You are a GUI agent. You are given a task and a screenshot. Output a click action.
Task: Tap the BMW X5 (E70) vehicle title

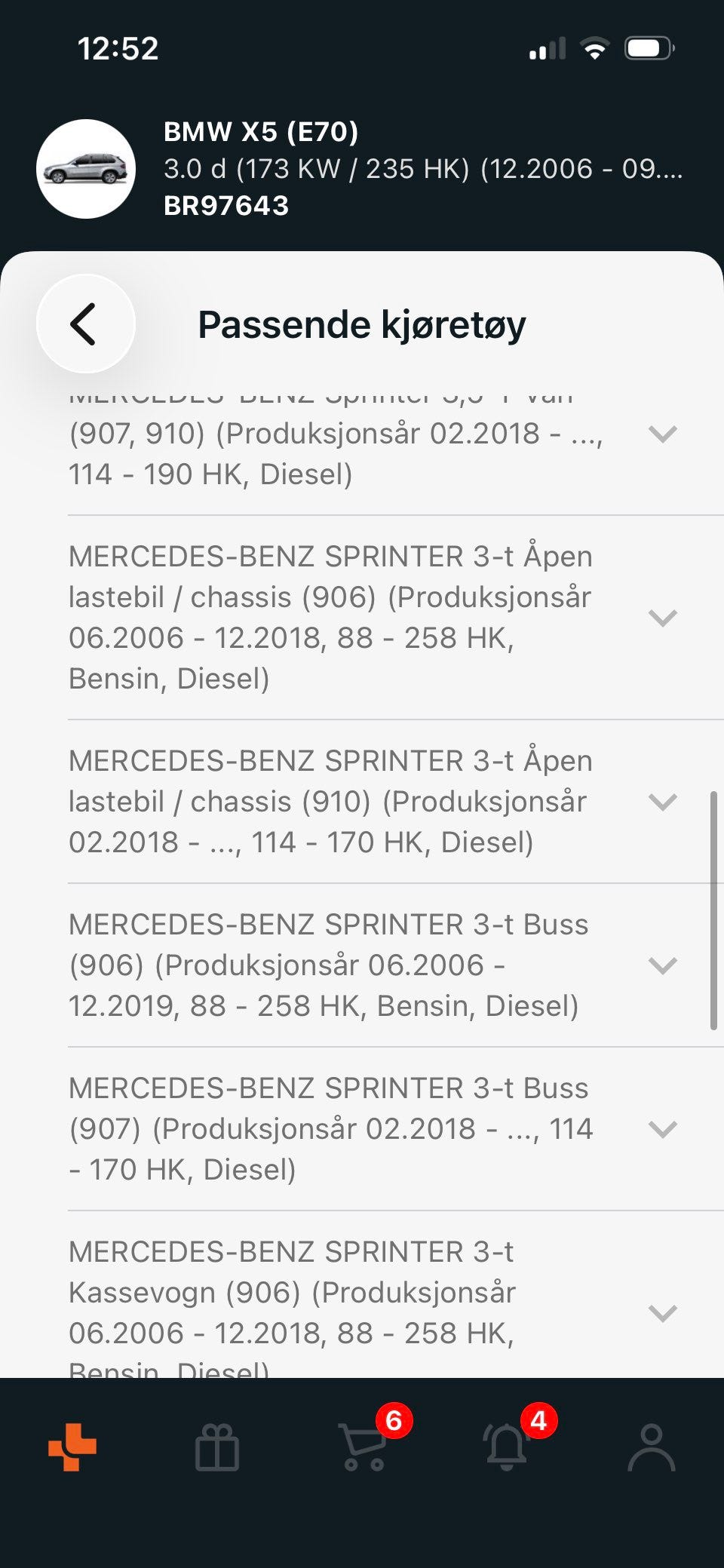pos(261,132)
